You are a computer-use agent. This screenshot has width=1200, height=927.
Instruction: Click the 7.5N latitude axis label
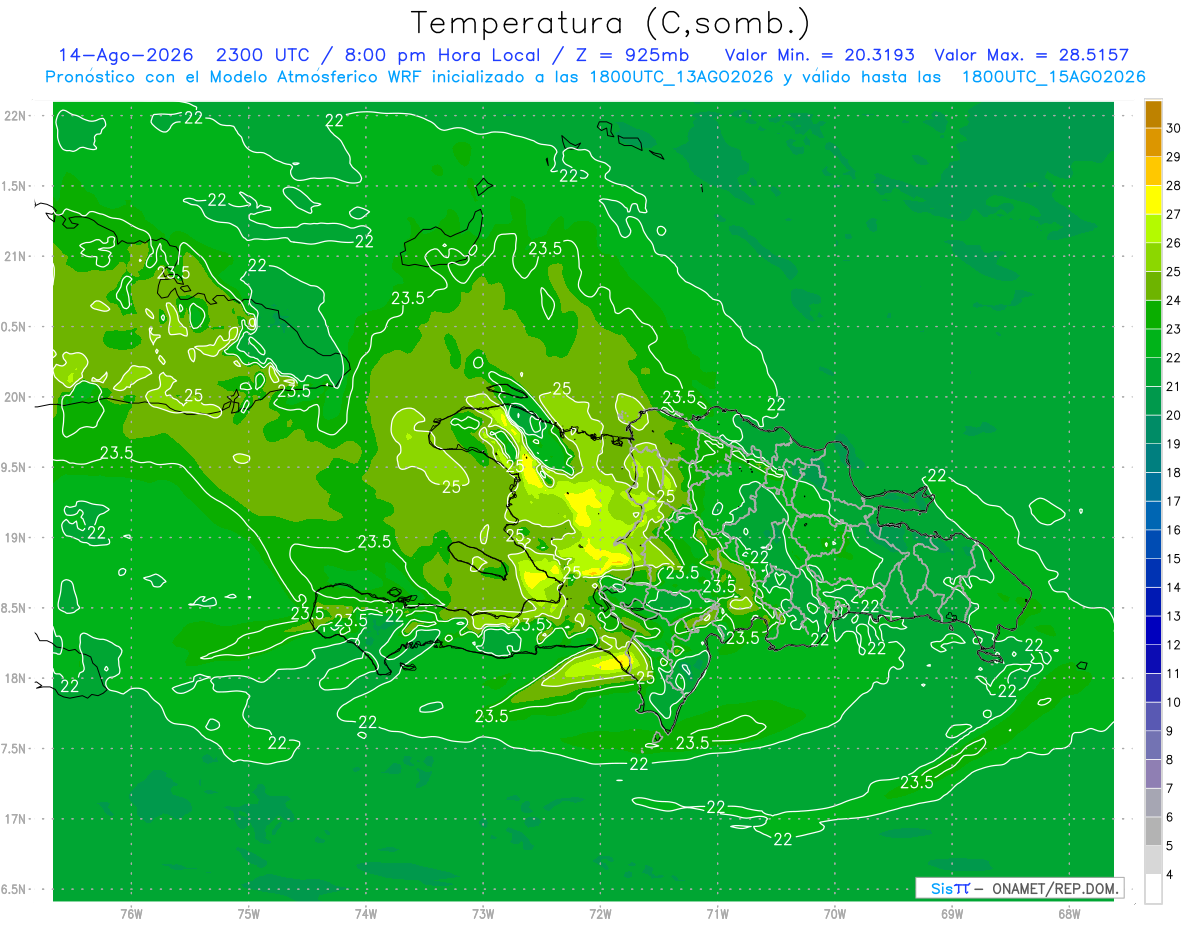click(x=15, y=749)
